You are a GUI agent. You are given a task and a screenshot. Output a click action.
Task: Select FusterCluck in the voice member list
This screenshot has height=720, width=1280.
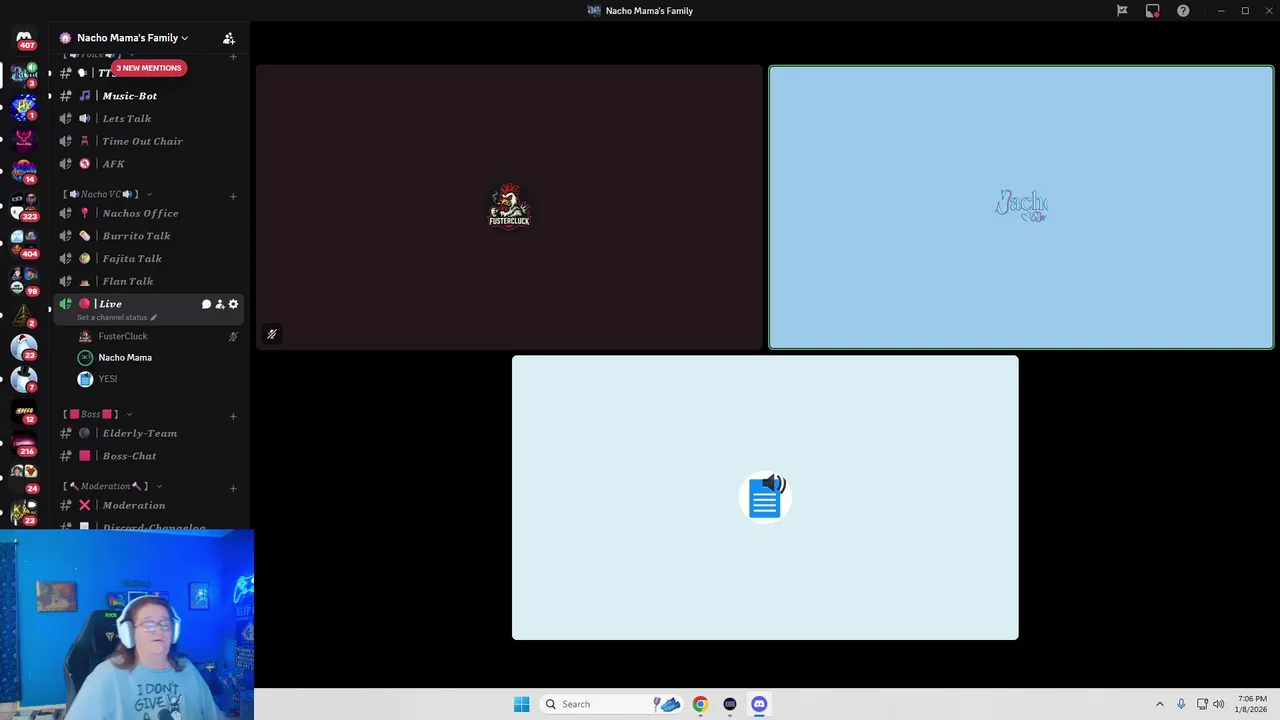pyautogui.click(x=123, y=336)
